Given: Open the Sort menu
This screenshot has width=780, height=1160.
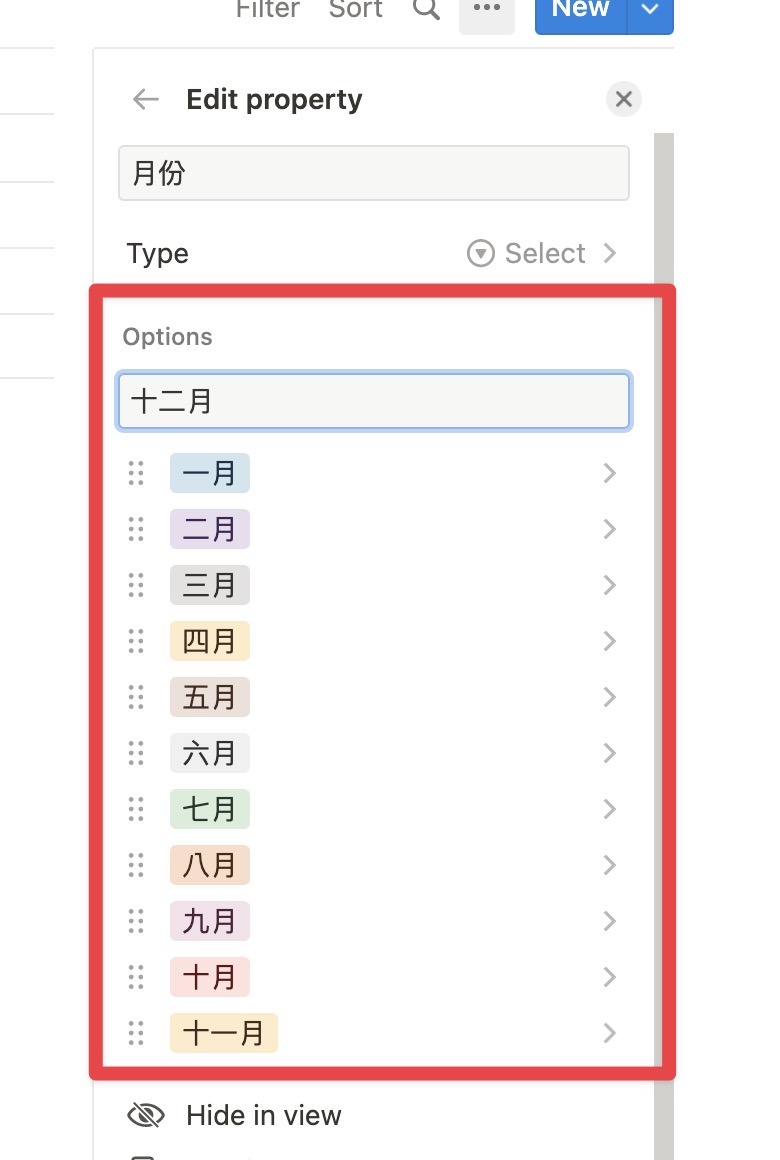Looking at the screenshot, I should click(x=355, y=9).
